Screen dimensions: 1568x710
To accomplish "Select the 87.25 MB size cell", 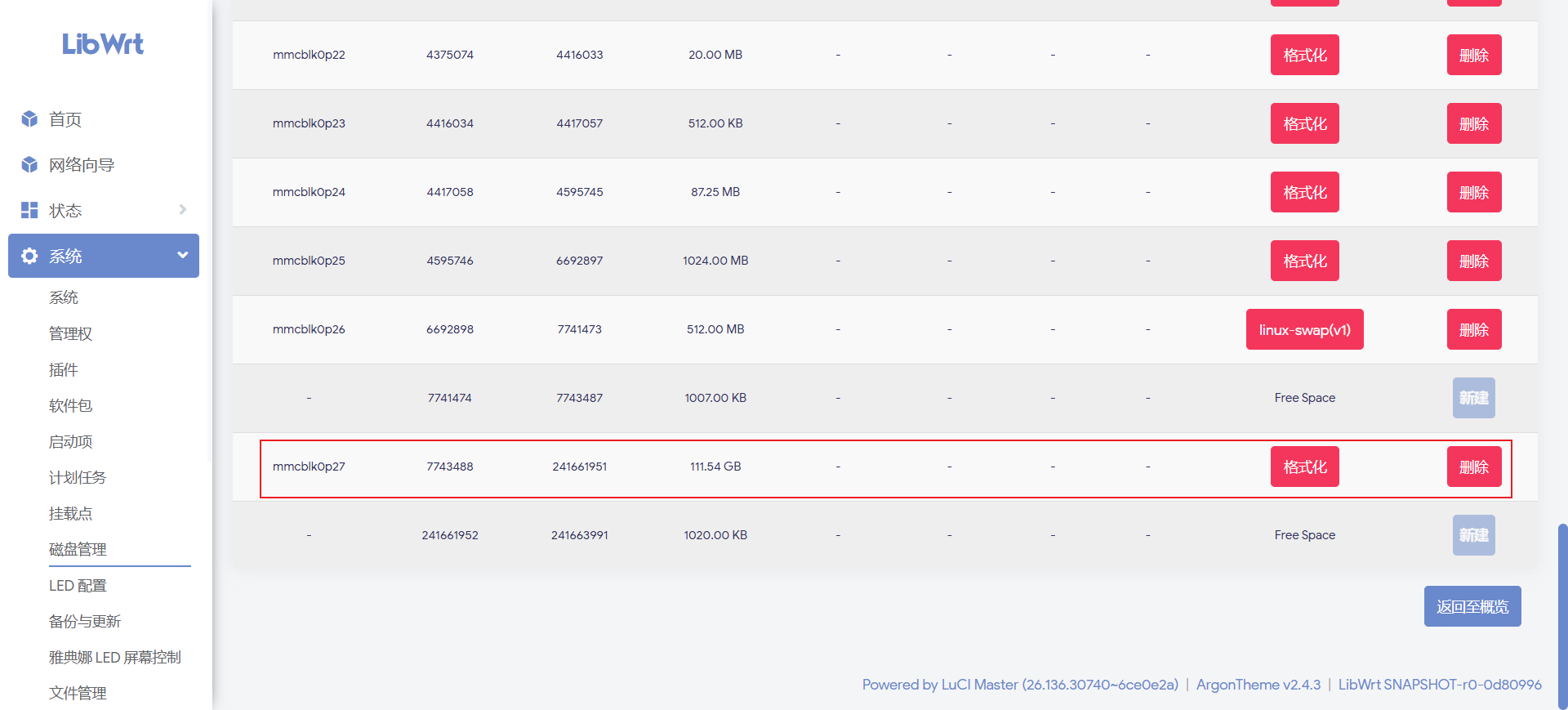I will pyautogui.click(x=715, y=192).
